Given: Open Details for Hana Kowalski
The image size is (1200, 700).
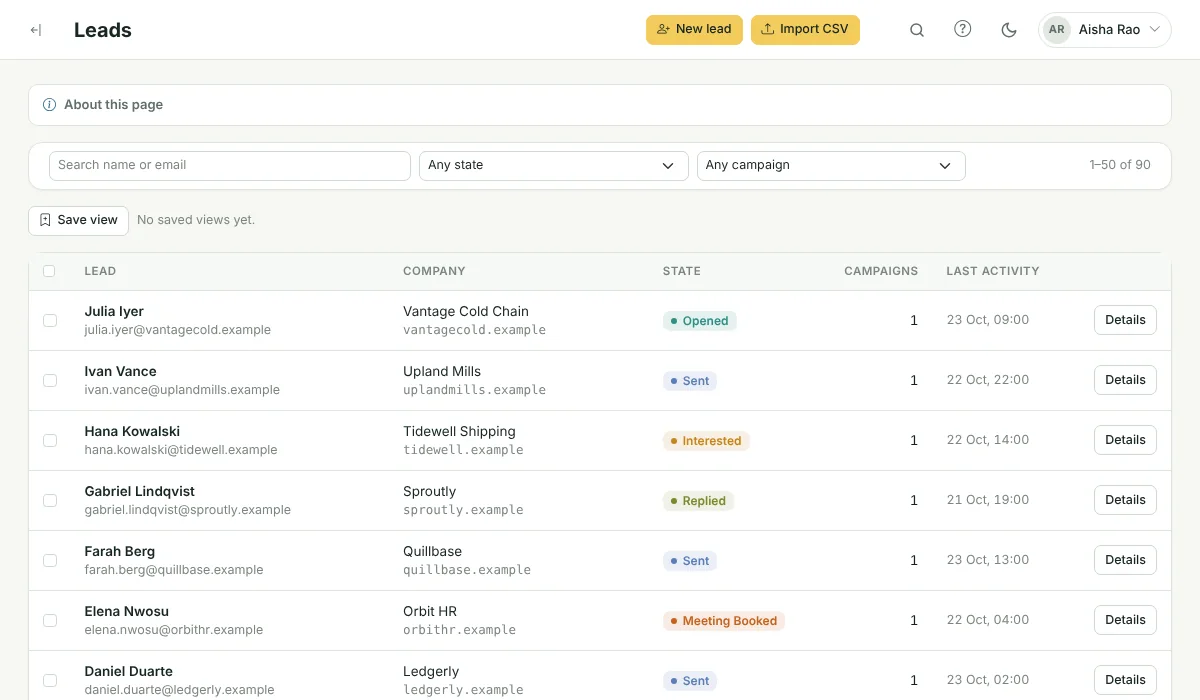Looking at the screenshot, I should tap(1125, 440).
